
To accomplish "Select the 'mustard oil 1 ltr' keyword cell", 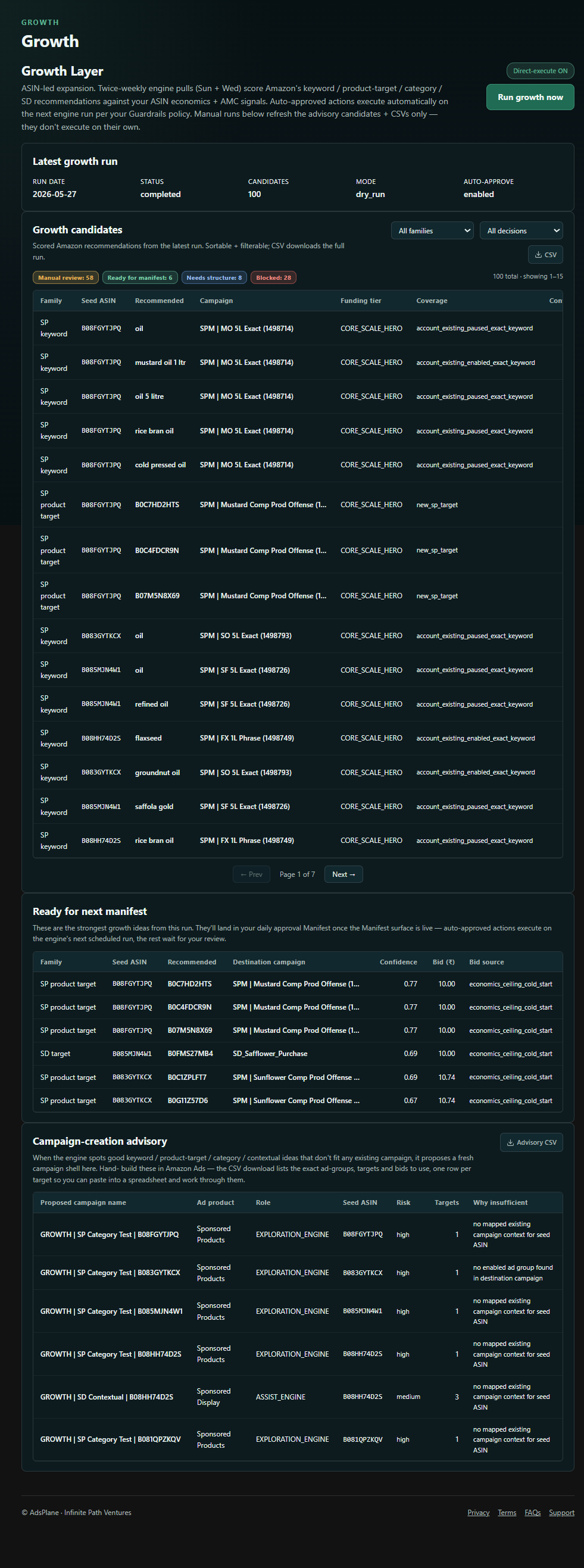I will pos(160,362).
